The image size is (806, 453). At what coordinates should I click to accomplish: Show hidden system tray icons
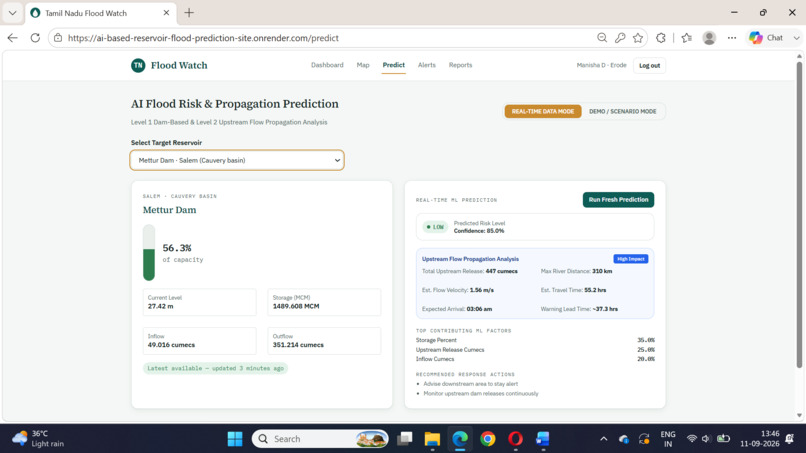click(603, 439)
